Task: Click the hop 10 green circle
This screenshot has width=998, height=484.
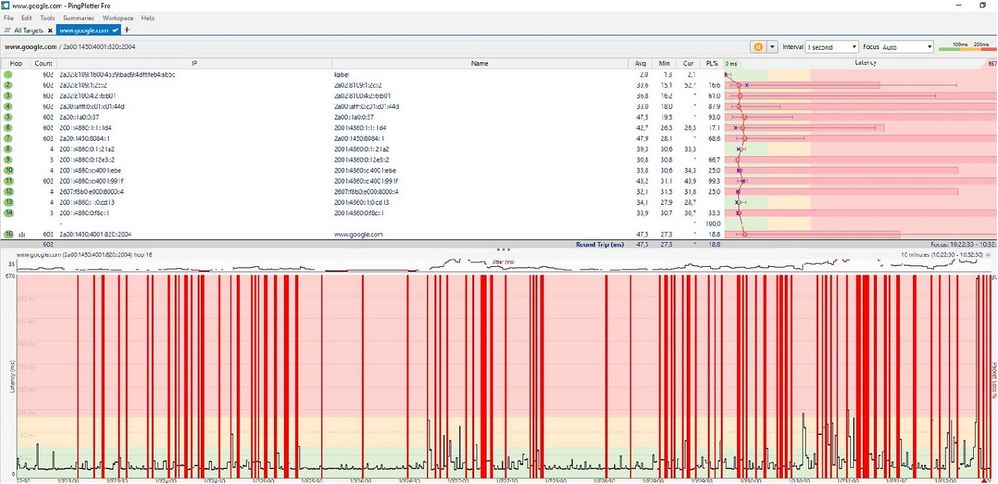Action: point(8,170)
